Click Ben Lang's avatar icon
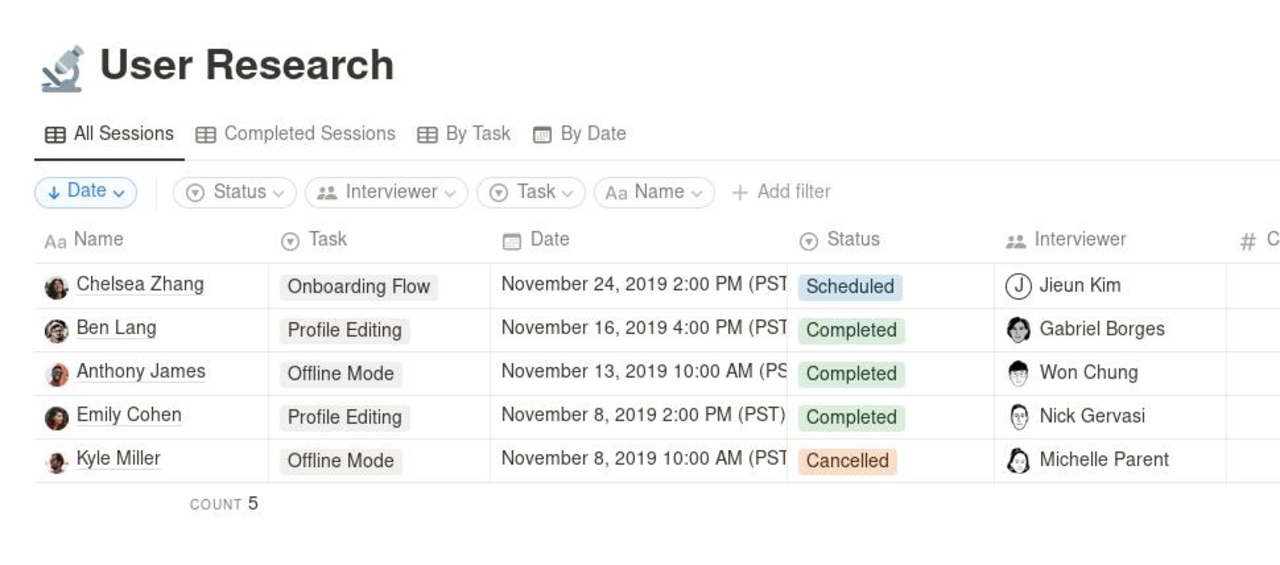This screenshot has height=565, width=1280. click(56, 330)
